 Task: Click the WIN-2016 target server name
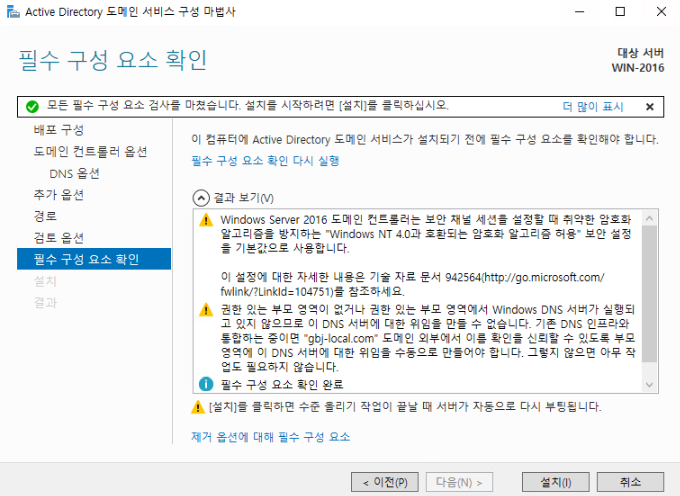[x=638, y=68]
